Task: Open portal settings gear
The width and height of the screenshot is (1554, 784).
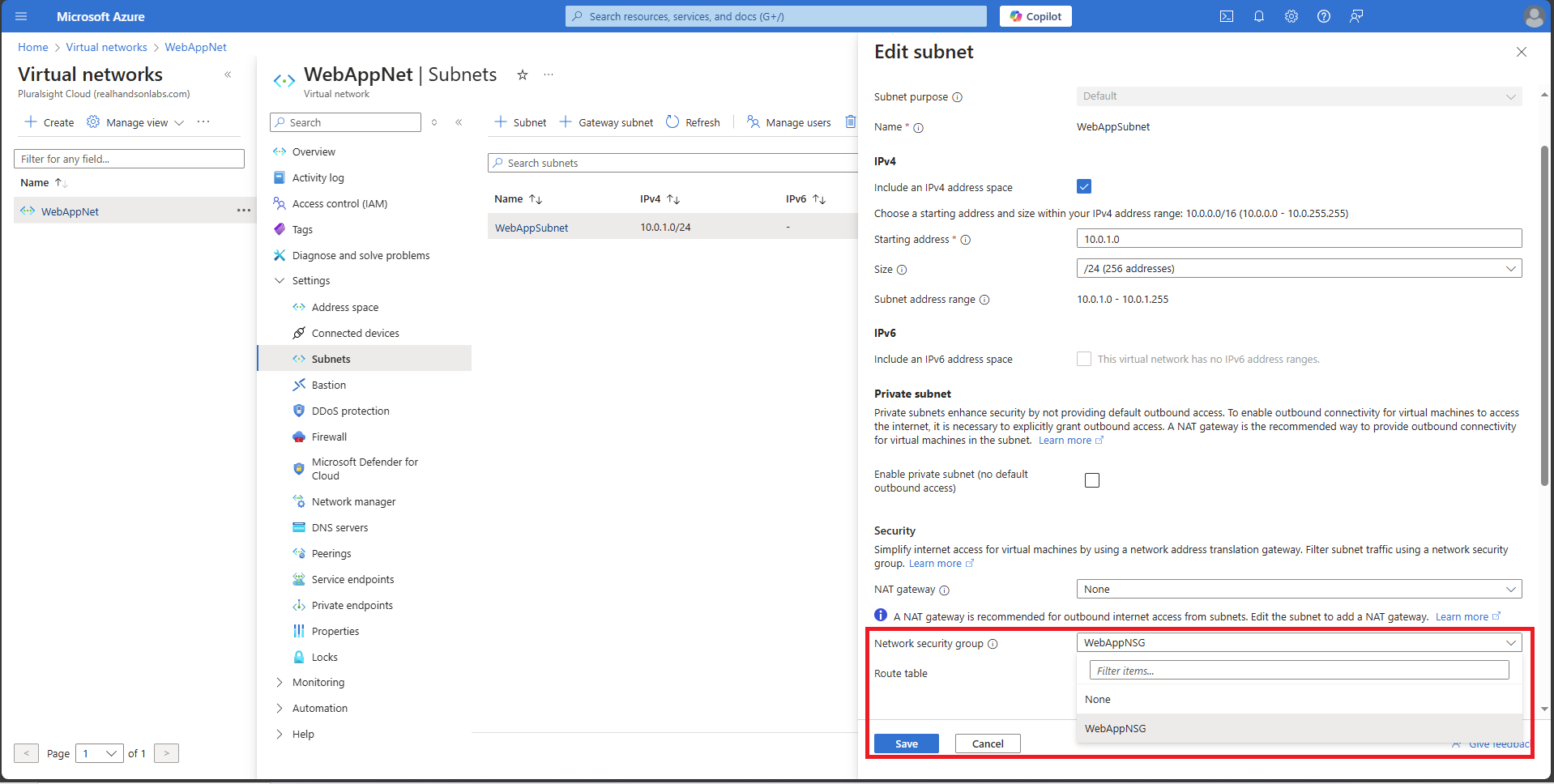Action: 1291,16
